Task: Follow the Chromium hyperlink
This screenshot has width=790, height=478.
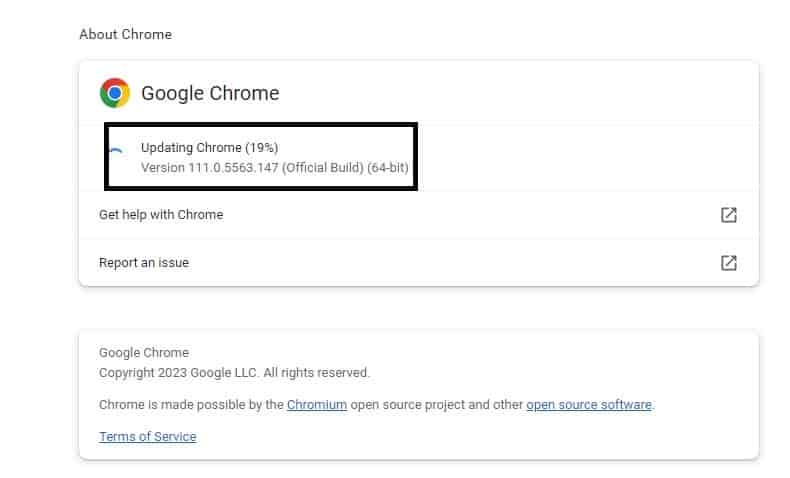Action: [317, 404]
